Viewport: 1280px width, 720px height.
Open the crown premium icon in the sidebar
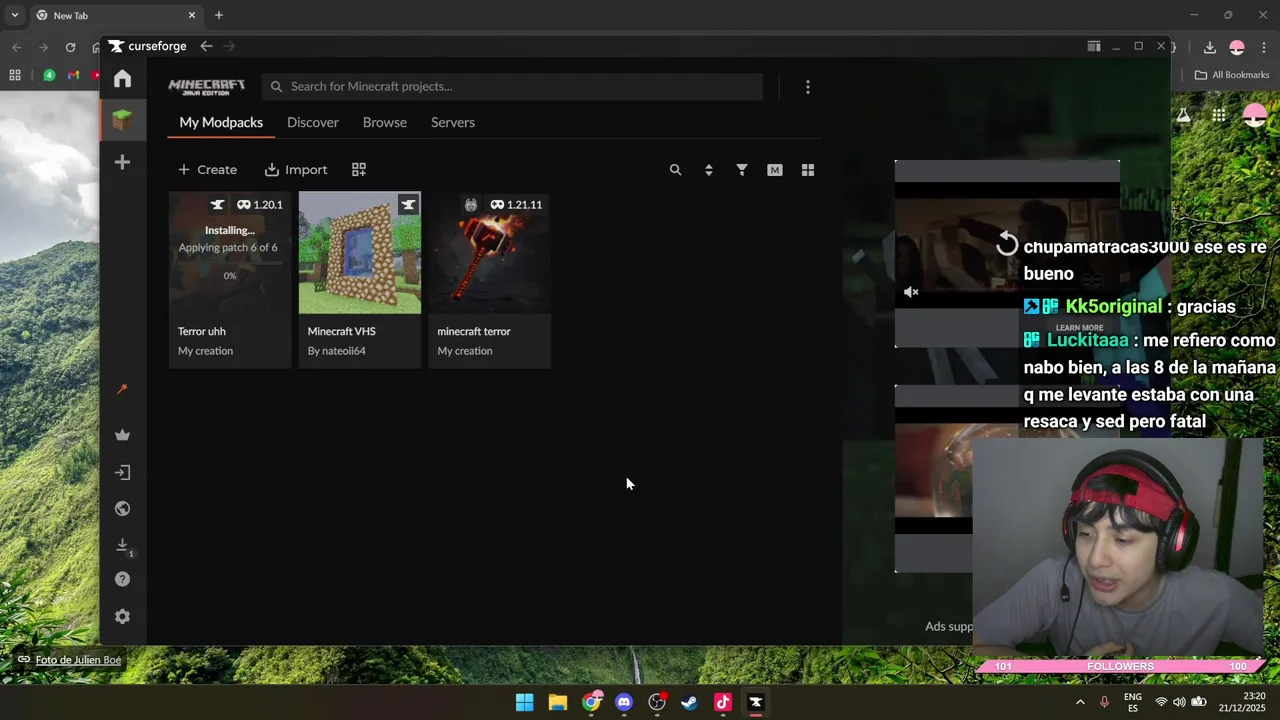(122, 435)
